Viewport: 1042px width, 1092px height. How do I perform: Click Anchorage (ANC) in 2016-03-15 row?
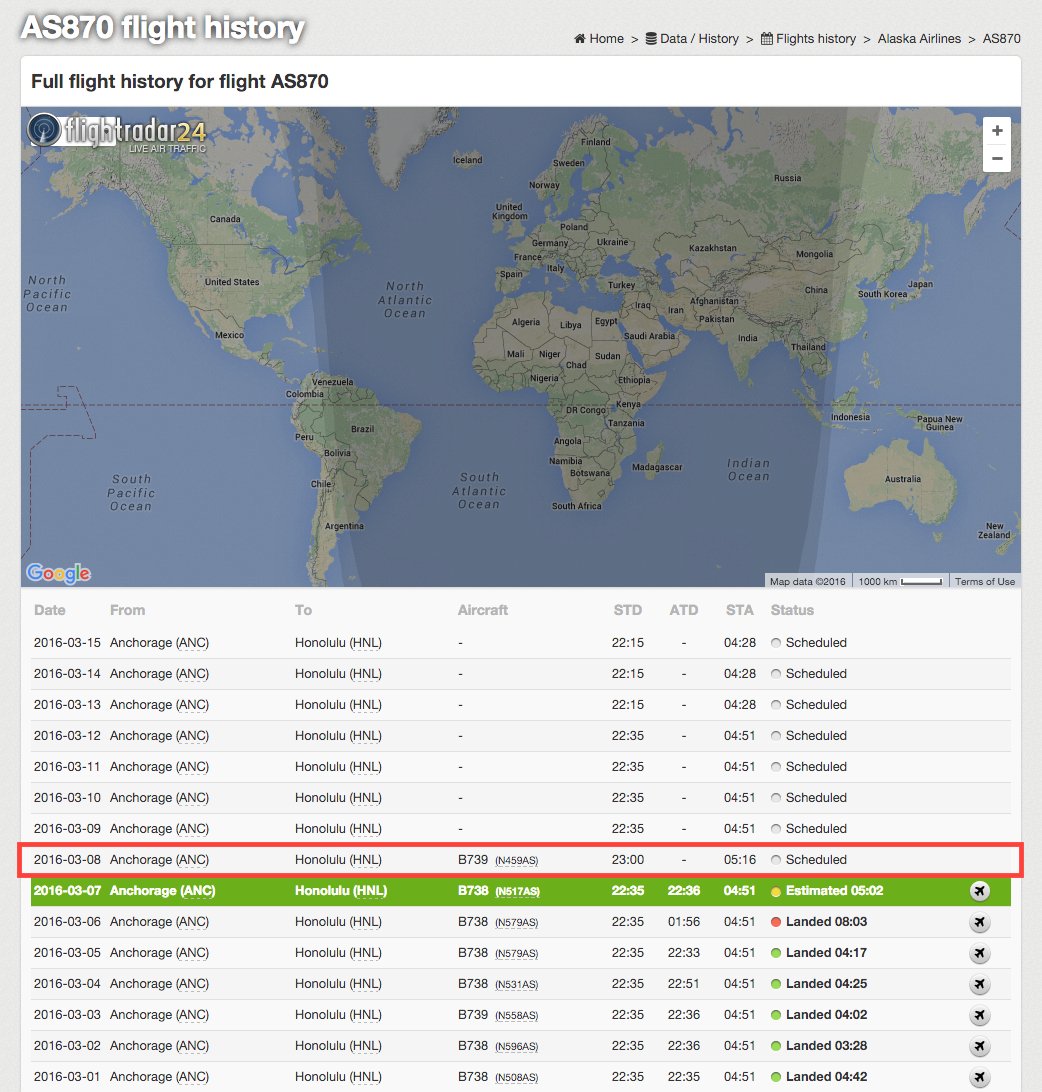tap(160, 643)
